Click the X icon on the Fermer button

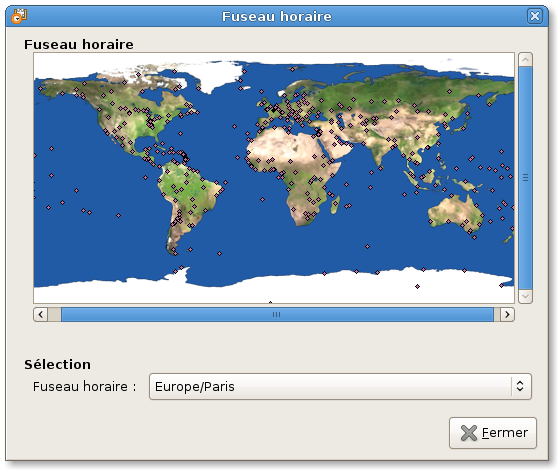click(469, 433)
